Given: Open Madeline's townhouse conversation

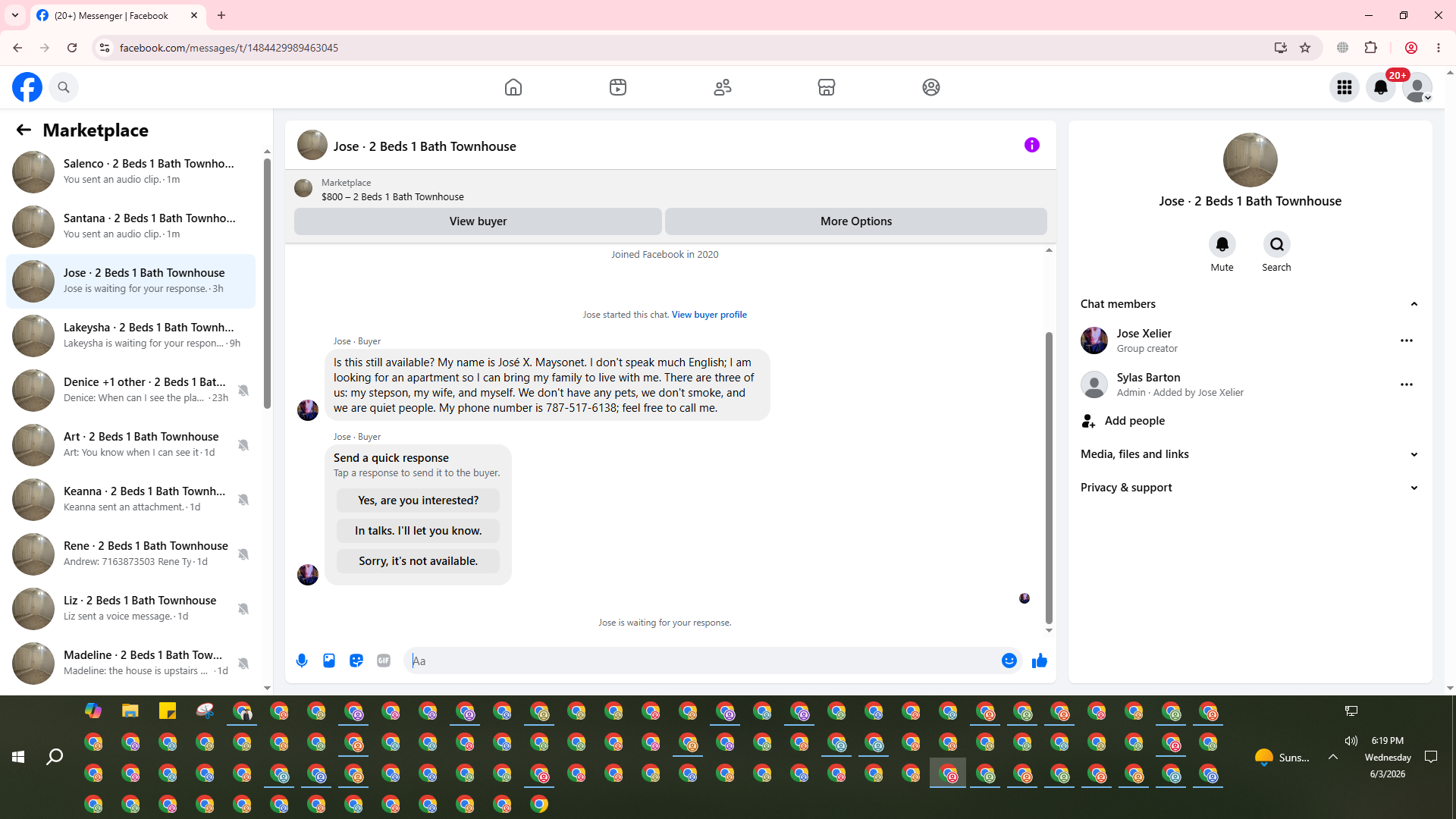Looking at the screenshot, I should 130,663.
